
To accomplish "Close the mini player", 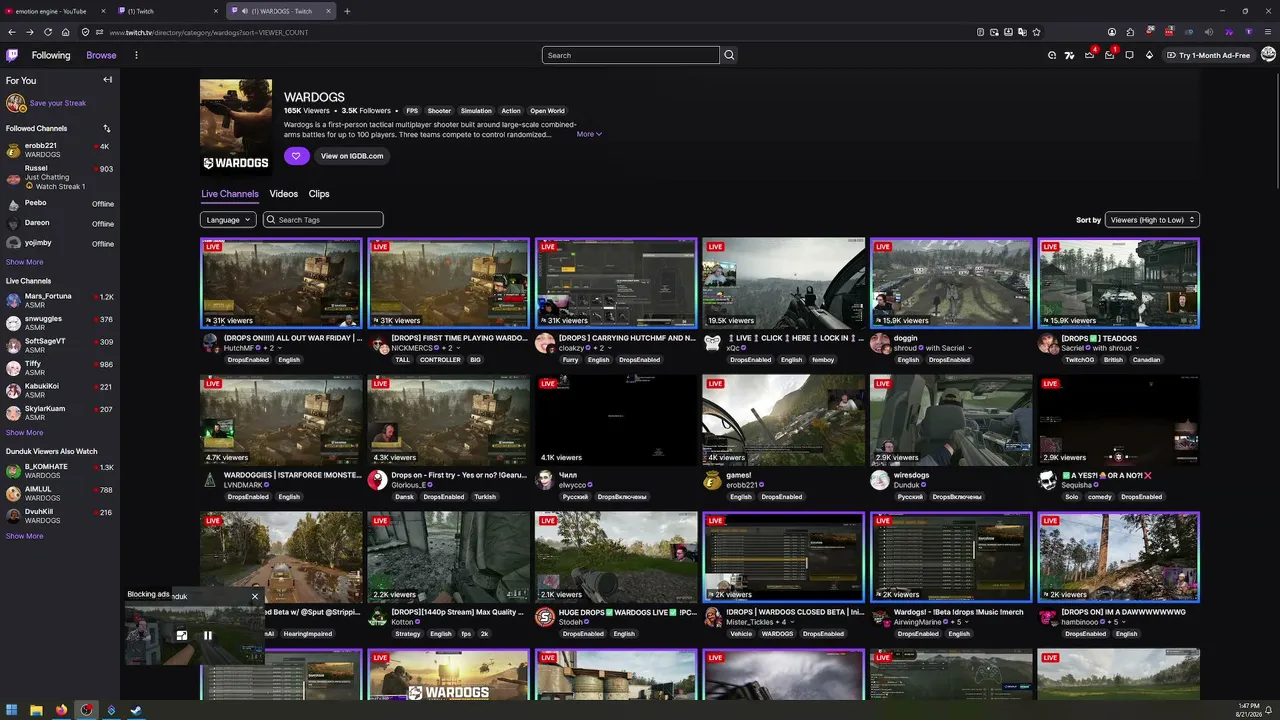I will point(255,596).
